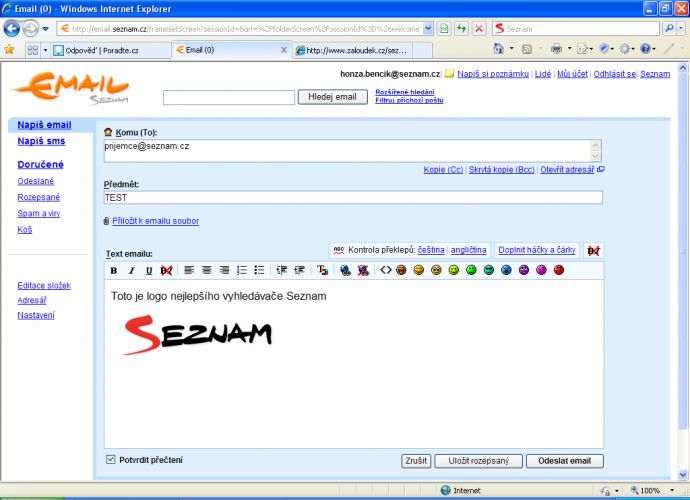Open the Home button dropdown arrow
This screenshot has height=500, width=690.
coord(511,48)
